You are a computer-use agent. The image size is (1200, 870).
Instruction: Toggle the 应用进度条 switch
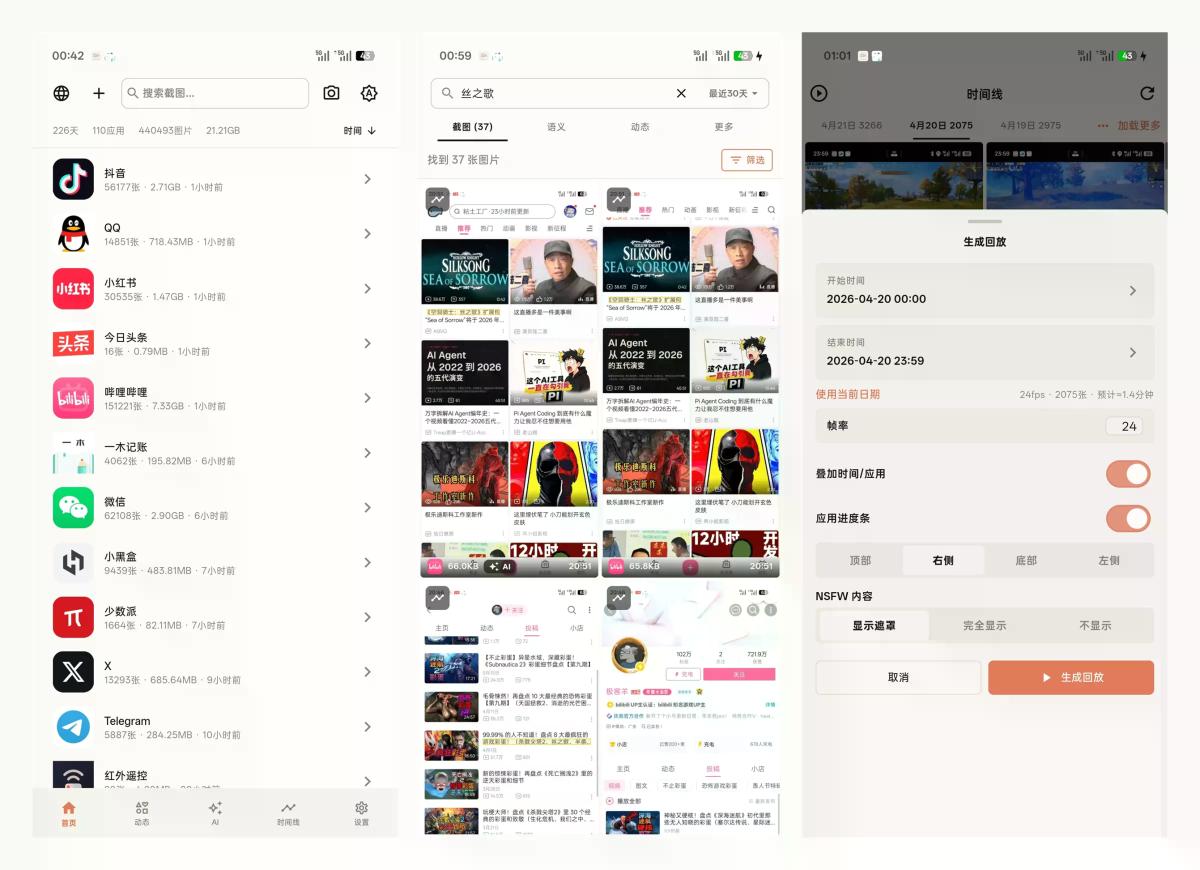click(1128, 519)
